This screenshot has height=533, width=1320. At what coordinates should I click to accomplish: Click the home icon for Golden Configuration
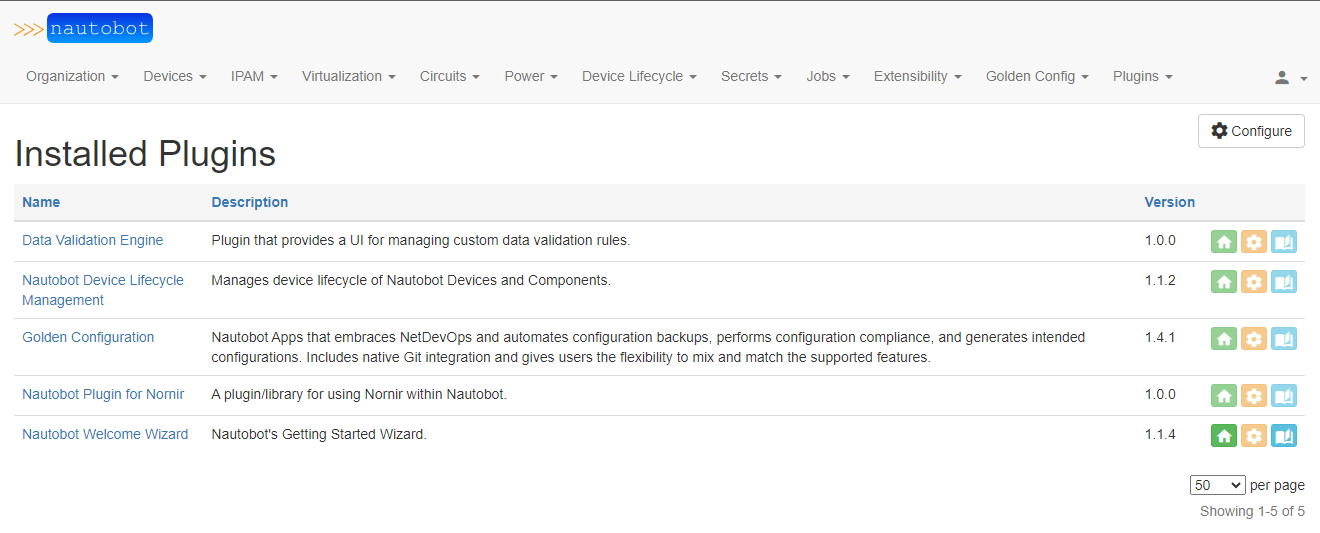1223,339
